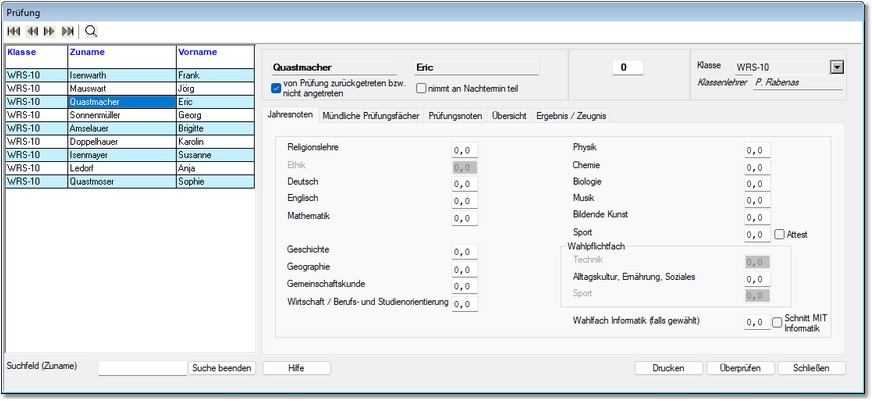Image resolution: width=872 pixels, height=401 pixels.
Task: Sort by the Klasse column header
Action: [x=37, y=57]
